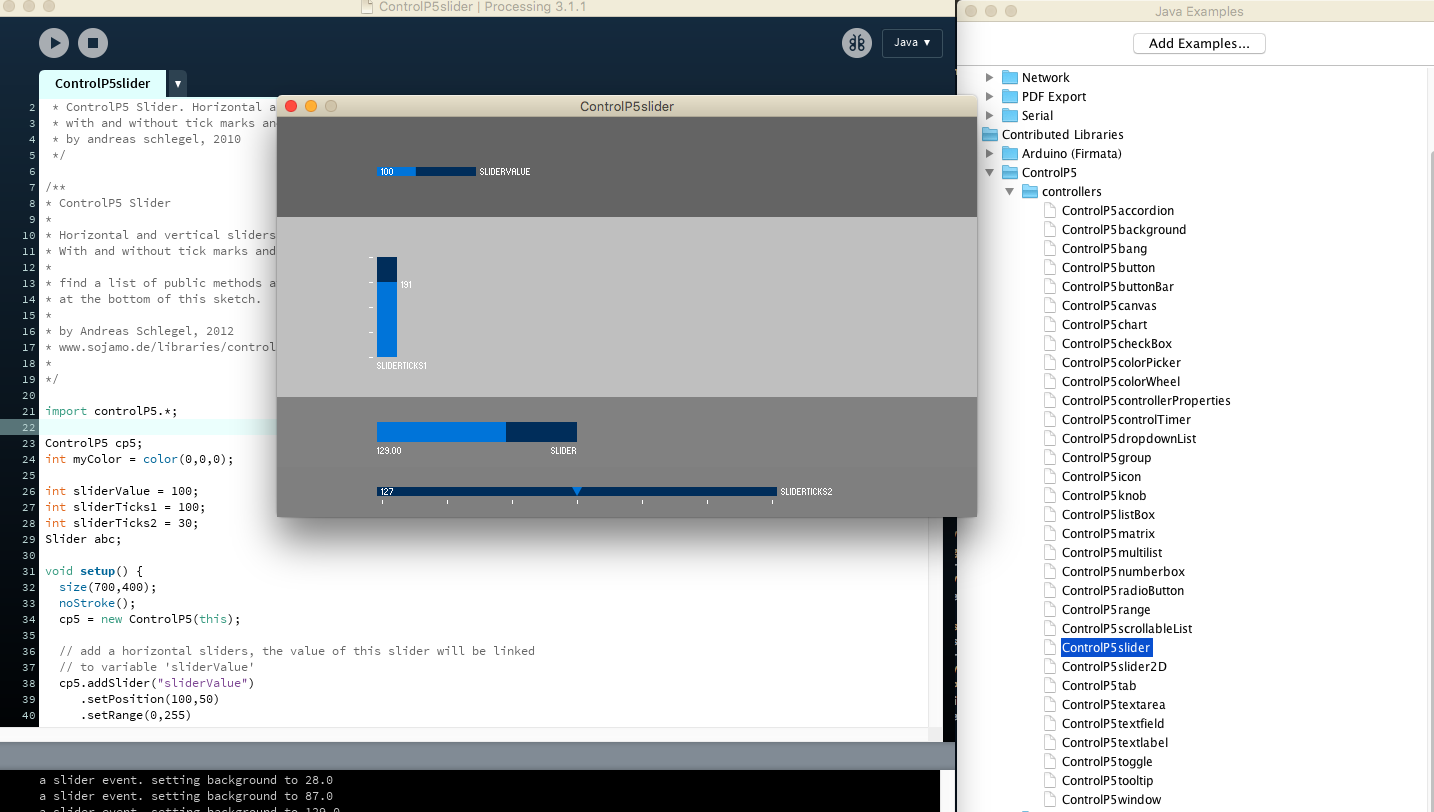This screenshot has height=812, width=1434.
Task: Select ControlP5radioButton in the examples list
Action: tap(1123, 590)
